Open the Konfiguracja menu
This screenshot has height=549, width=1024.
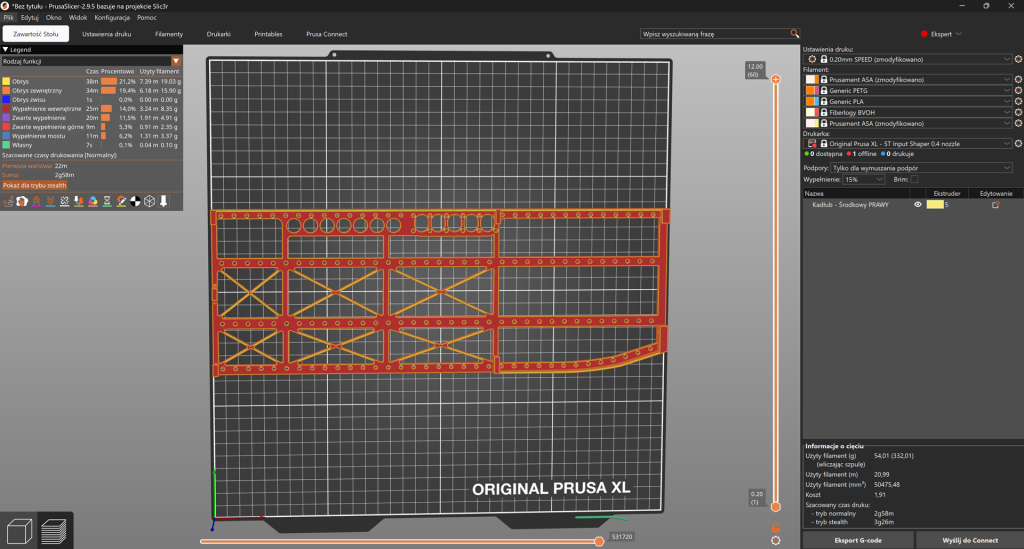112,18
